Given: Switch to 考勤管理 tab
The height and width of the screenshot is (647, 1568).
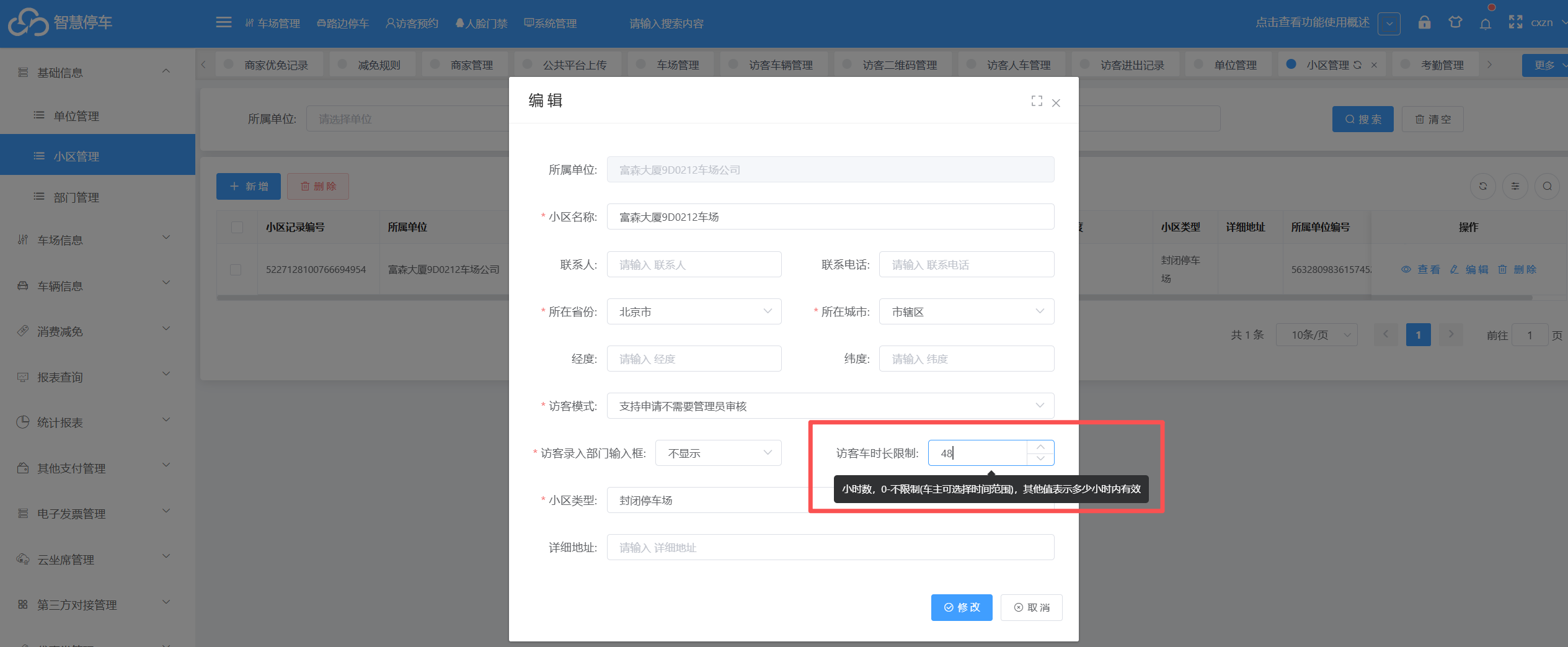Looking at the screenshot, I should pos(1435,65).
